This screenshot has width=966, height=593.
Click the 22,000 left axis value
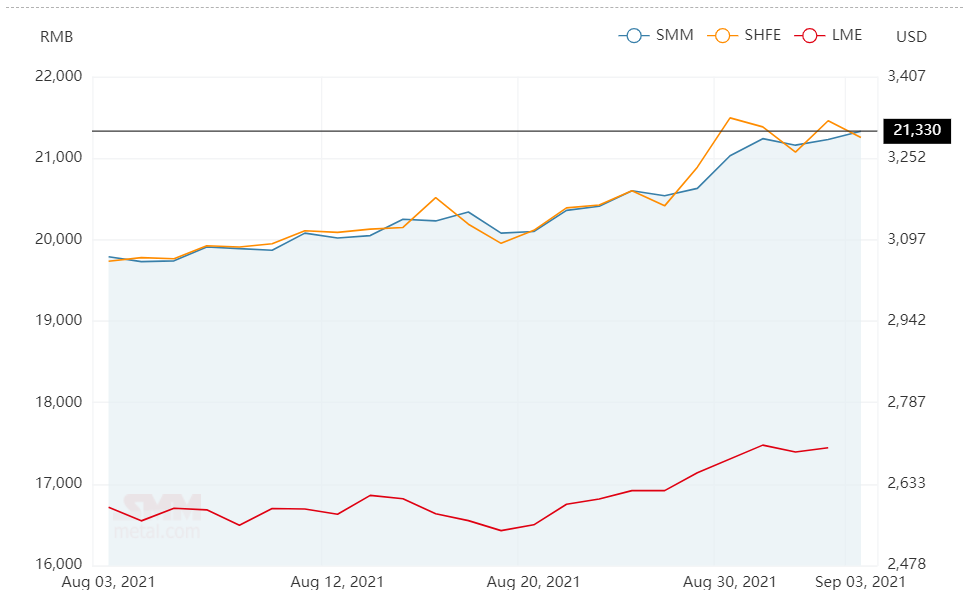[x=59, y=76]
